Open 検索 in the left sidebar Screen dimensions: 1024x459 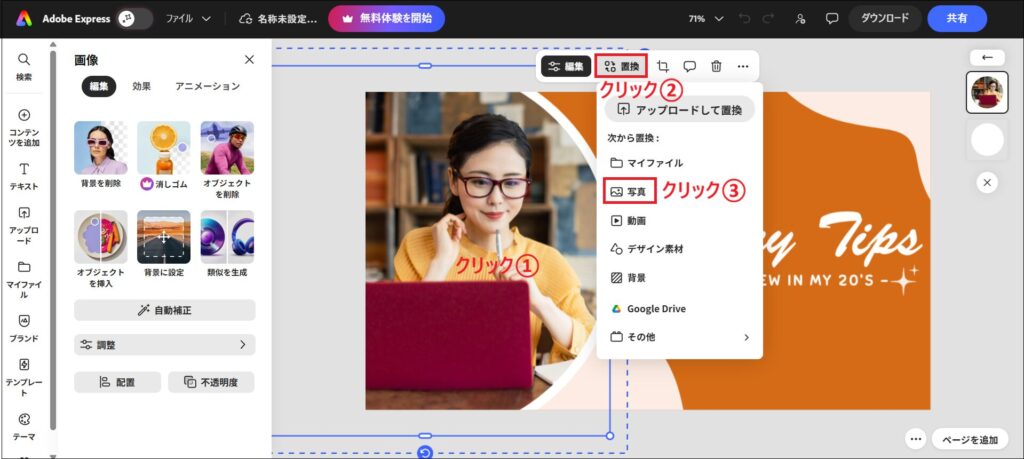pyautogui.click(x=24, y=67)
